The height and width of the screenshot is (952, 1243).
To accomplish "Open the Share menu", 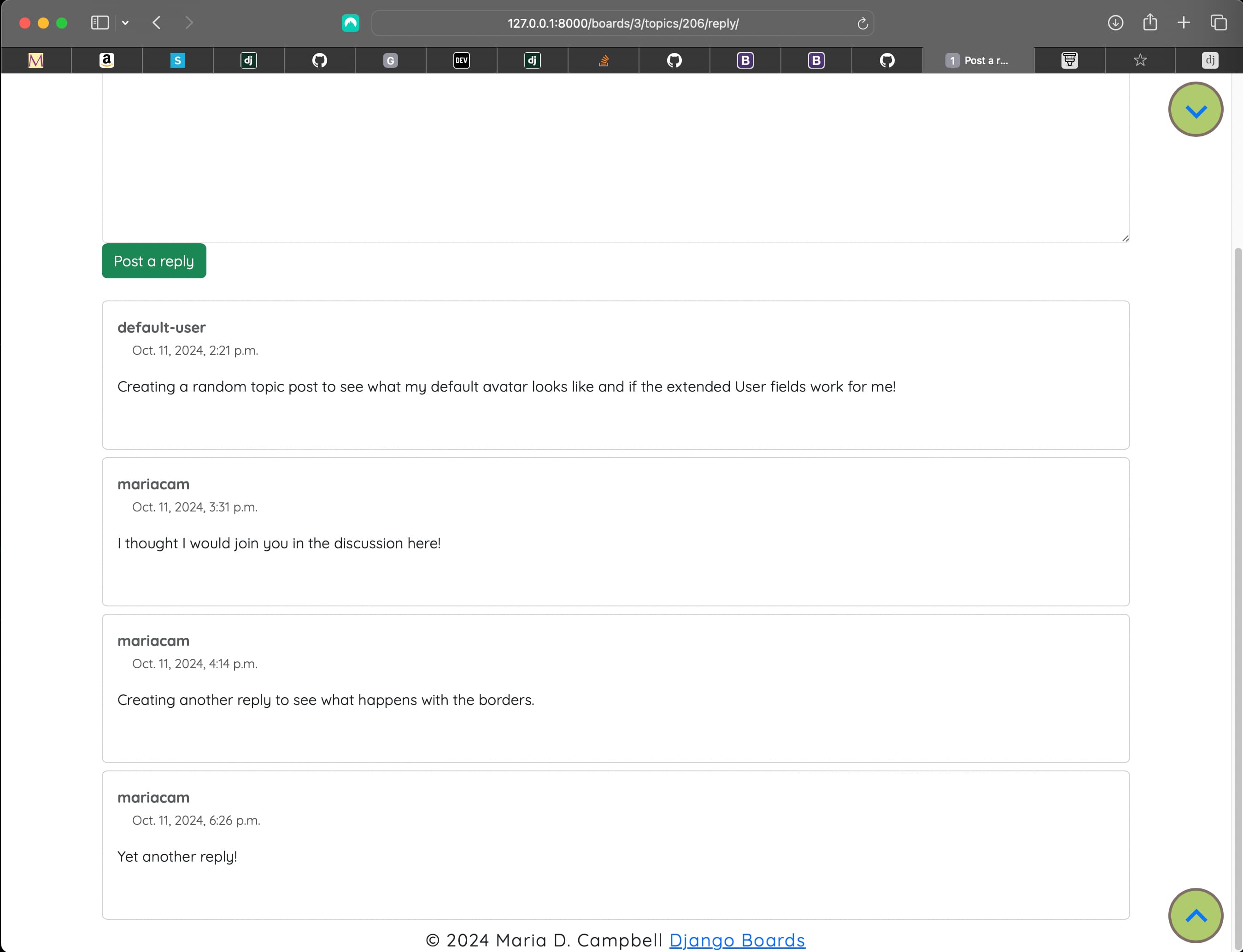I will point(1149,23).
